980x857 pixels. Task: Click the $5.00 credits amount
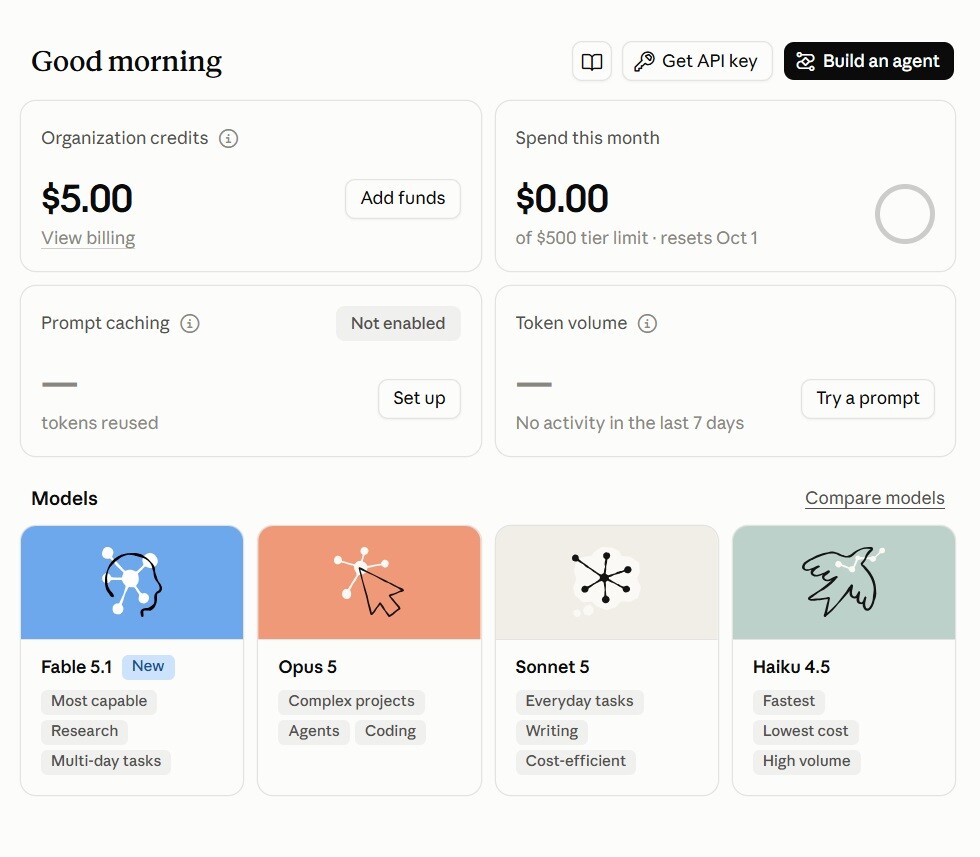87,199
